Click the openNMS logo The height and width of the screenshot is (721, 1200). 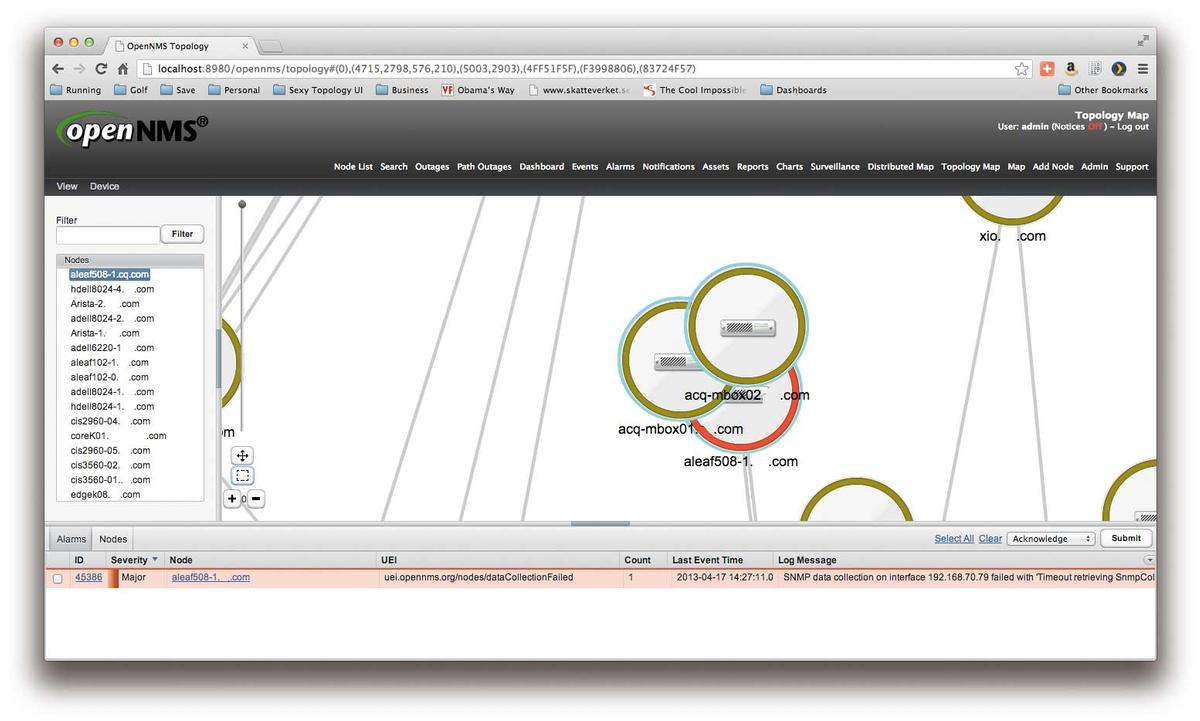132,130
